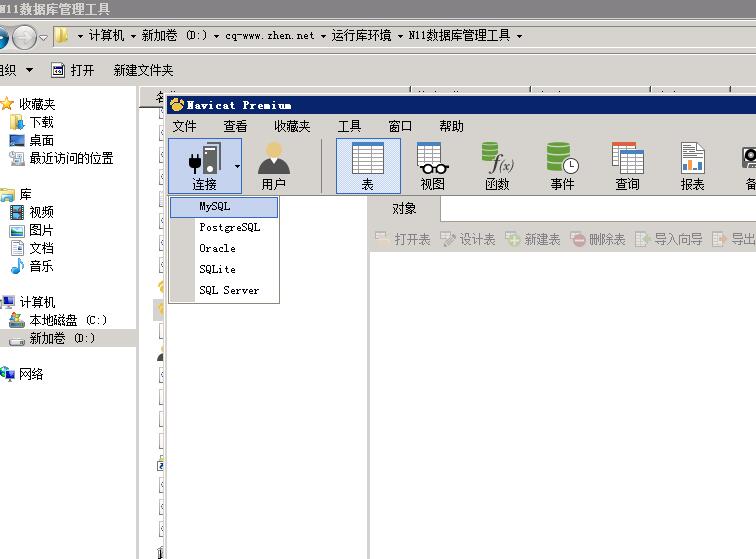Open the Event (事件) clock icon
This screenshot has width=756, height=559.
[562, 164]
